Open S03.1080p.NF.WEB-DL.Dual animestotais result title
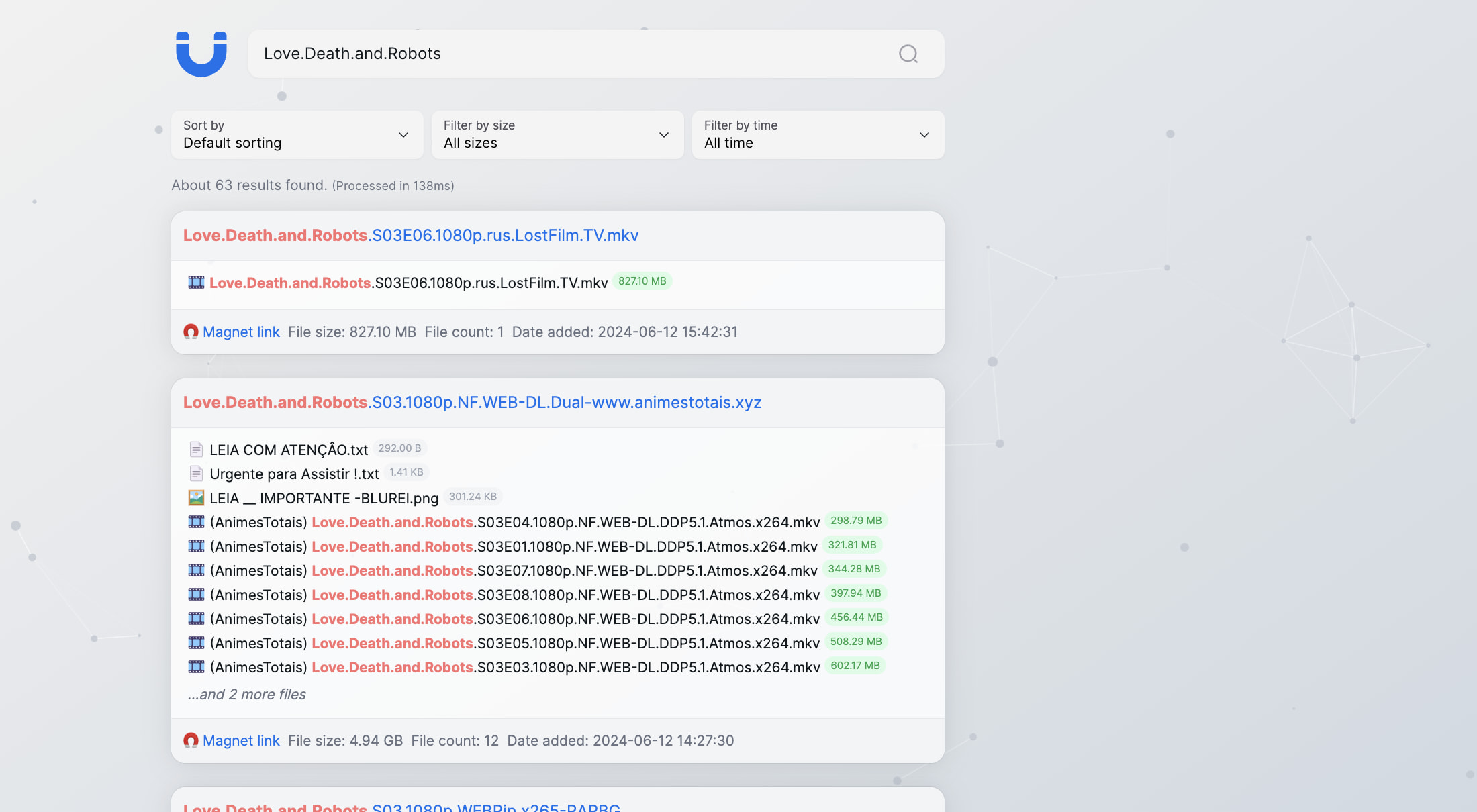This screenshot has height=812, width=1477. point(473,403)
